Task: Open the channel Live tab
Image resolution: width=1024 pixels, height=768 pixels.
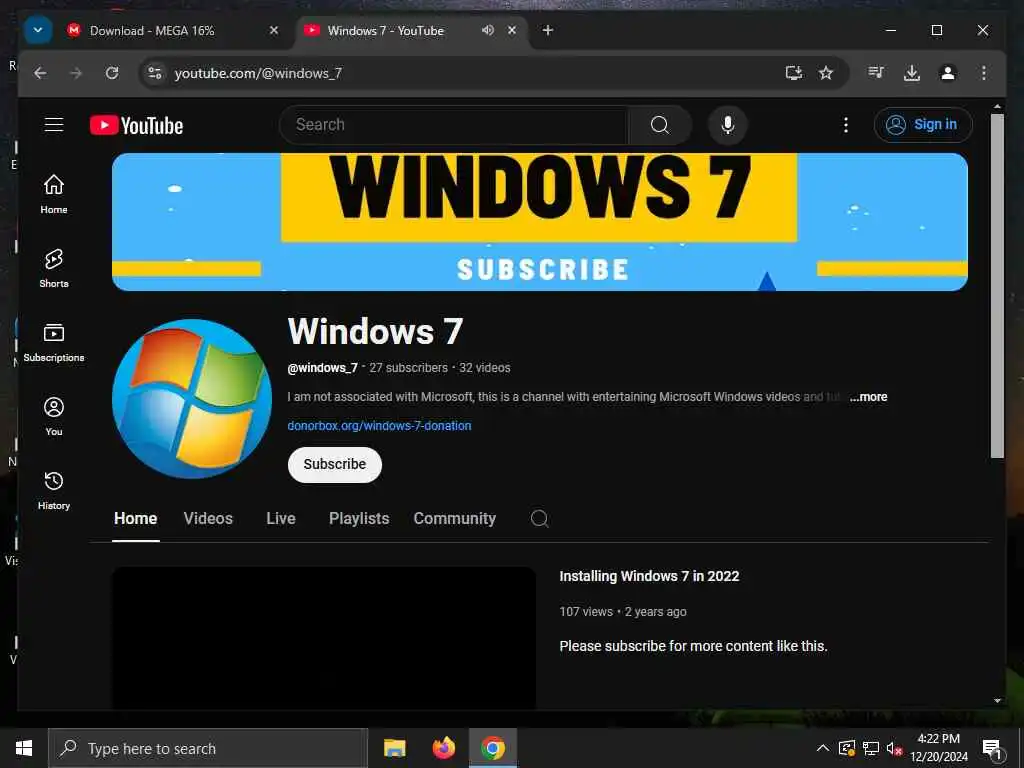Action: coord(281,519)
